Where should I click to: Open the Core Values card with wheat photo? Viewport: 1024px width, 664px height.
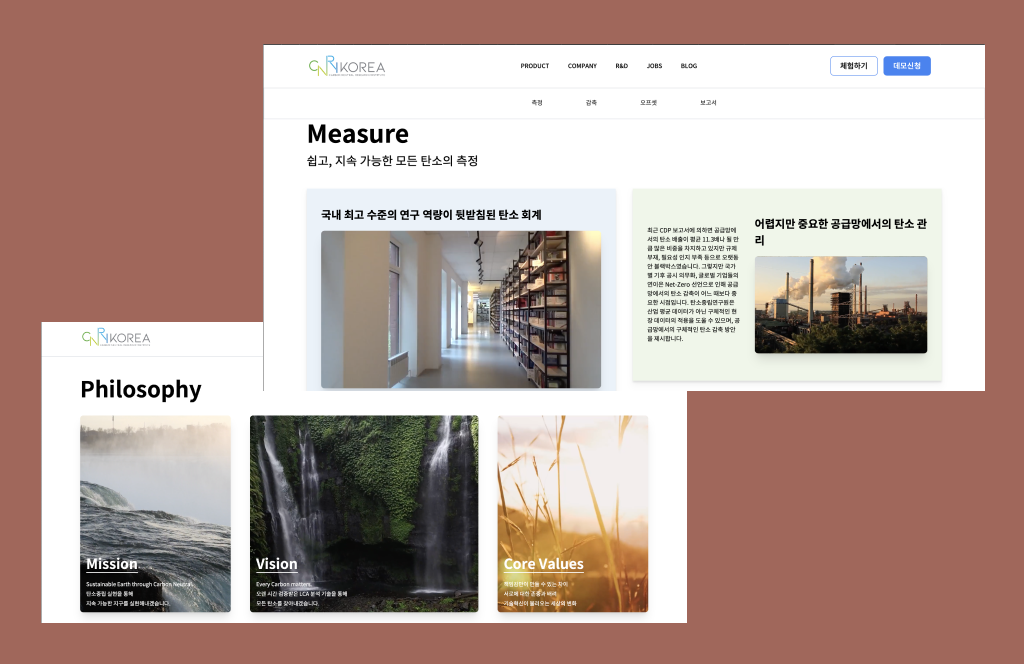(x=573, y=513)
